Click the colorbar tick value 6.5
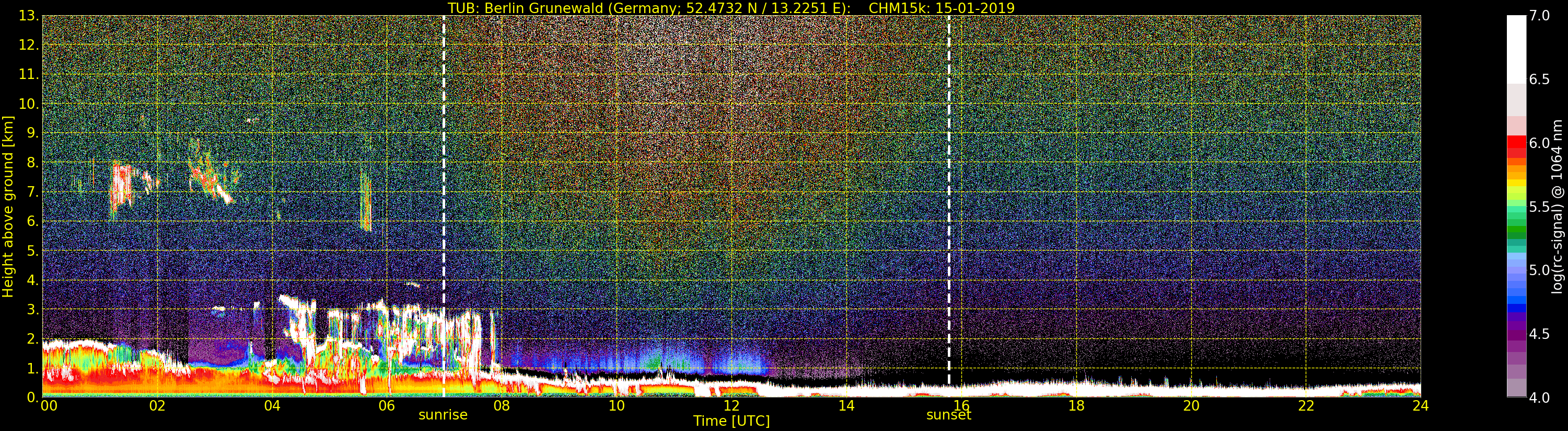 click(x=1539, y=80)
